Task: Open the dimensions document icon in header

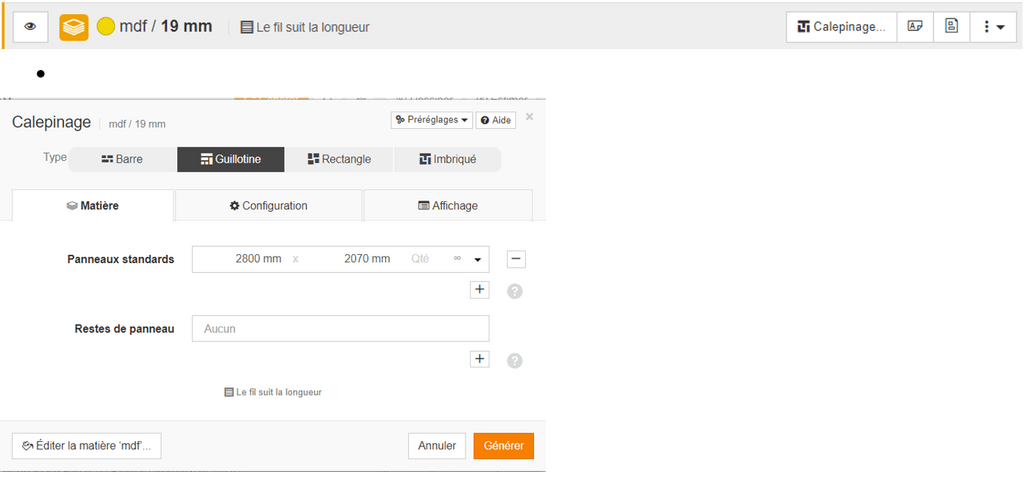Action: click(x=951, y=27)
